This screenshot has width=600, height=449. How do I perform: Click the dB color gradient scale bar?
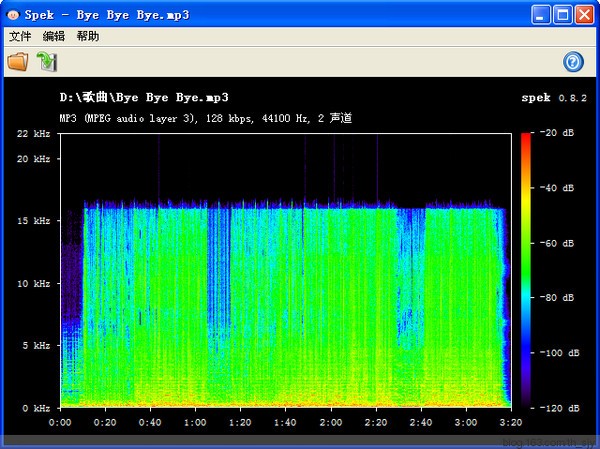pyautogui.click(x=525, y=270)
